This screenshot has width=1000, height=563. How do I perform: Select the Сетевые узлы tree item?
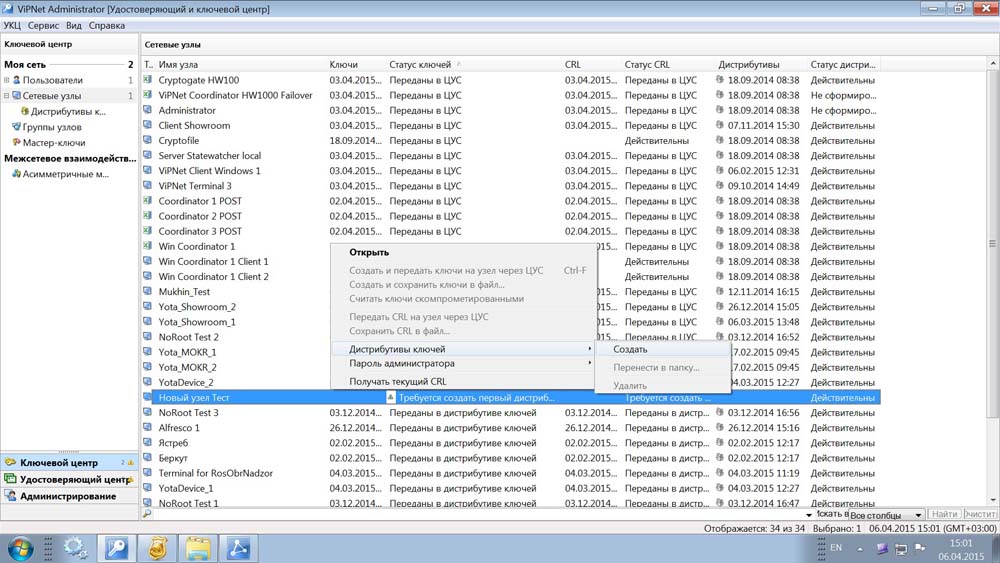pos(52,96)
